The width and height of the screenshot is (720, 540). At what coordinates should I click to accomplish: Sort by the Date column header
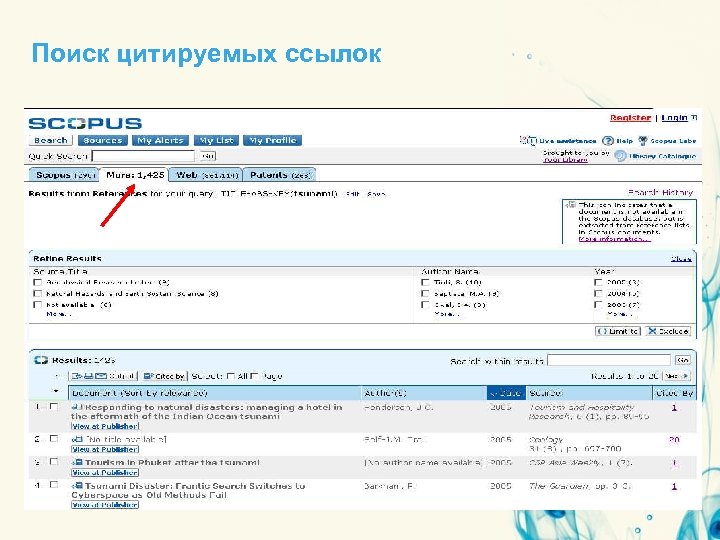point(506,393)
